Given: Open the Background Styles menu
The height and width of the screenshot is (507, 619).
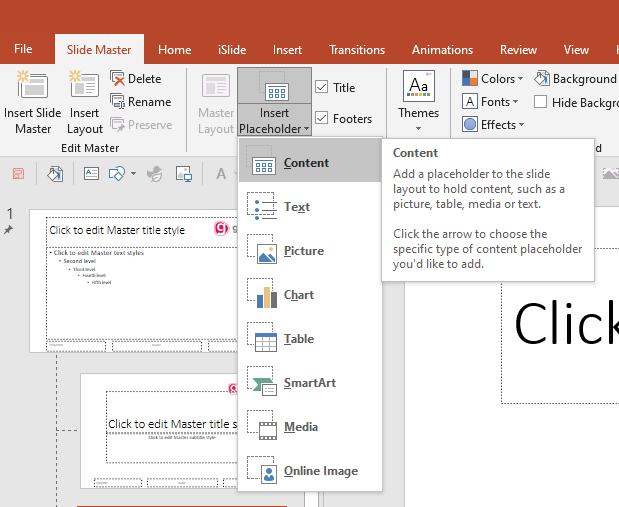Looking at the screenshot, I should coord(576,79).
